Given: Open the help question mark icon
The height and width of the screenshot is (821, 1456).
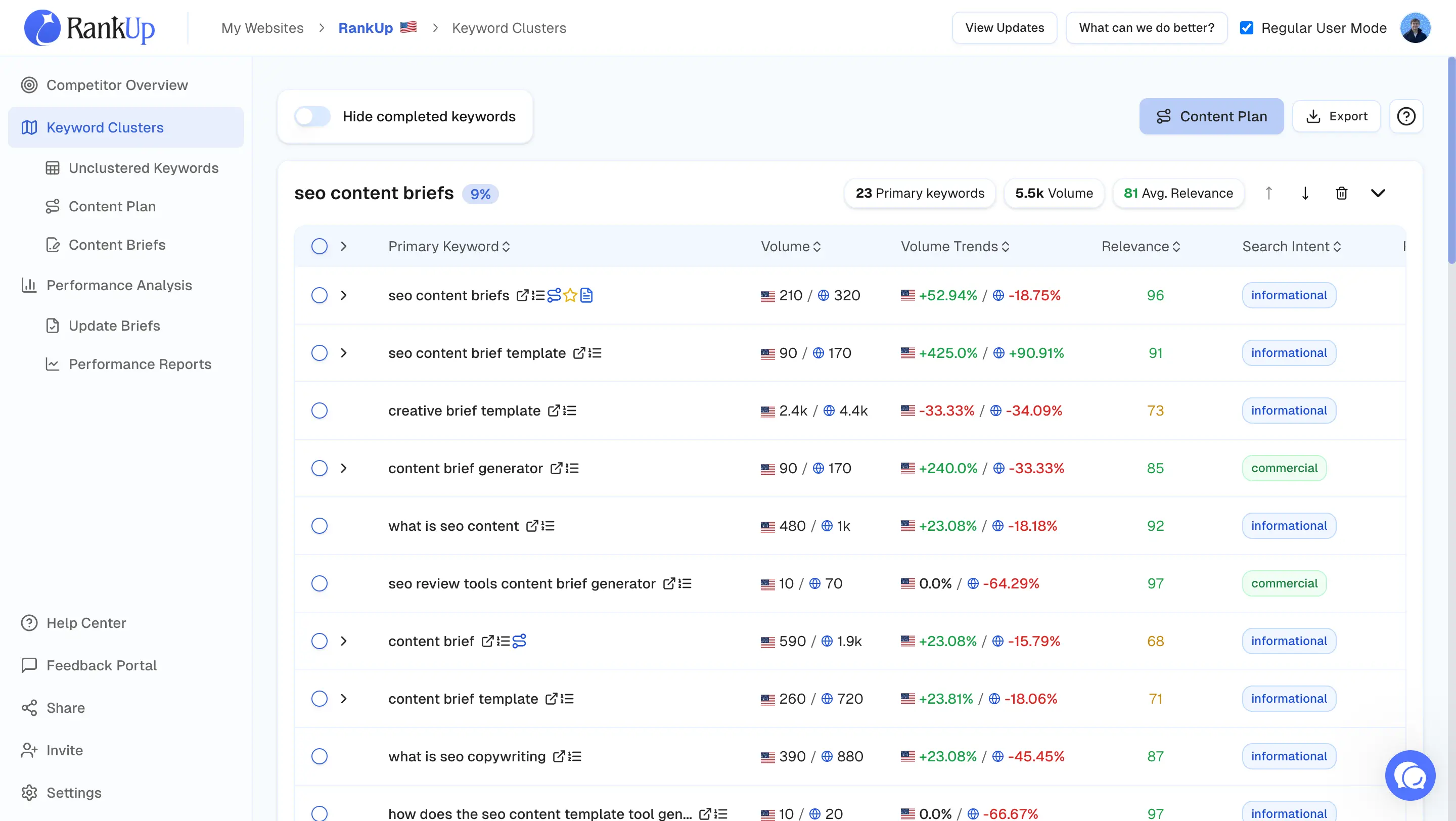Looking at the screenshot, I should tap(1405, 116).
